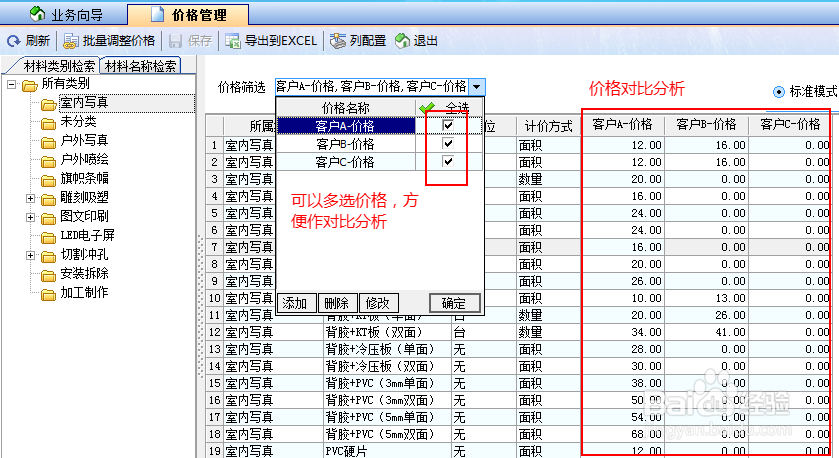Expand the 雕刻吸塑 category node

tap(30, 199)
